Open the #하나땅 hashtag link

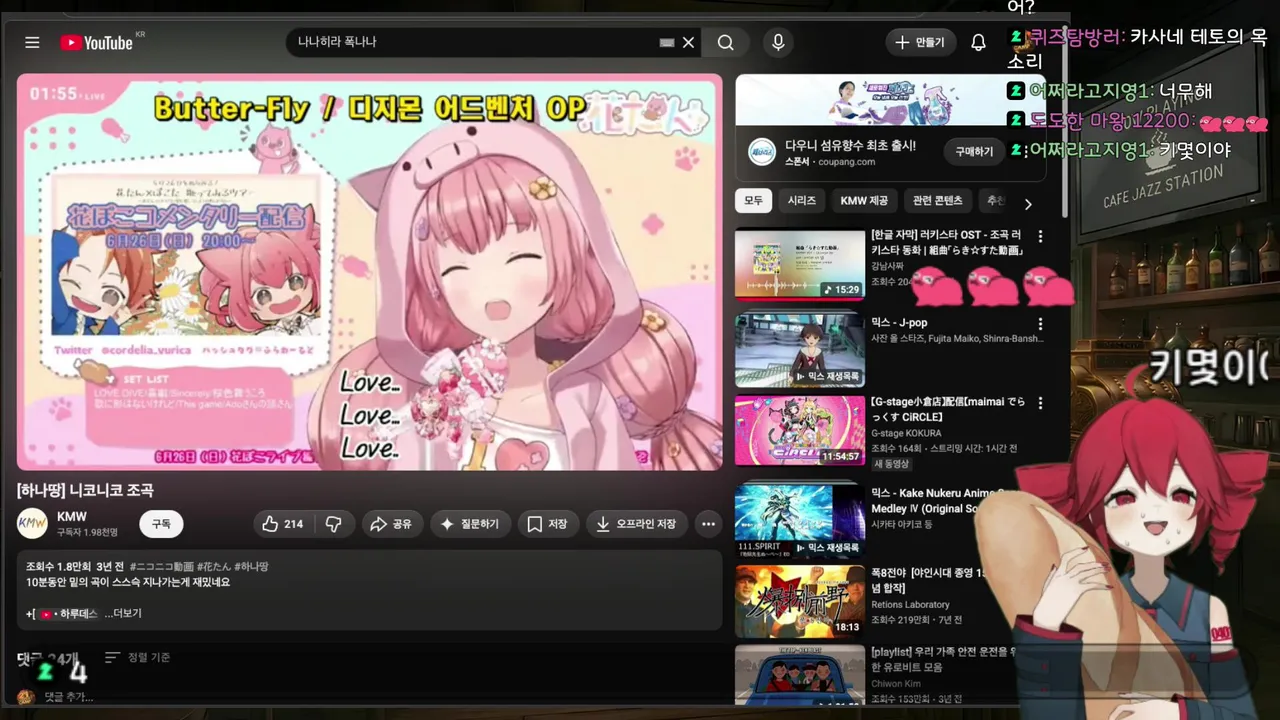tap(252, 567)
